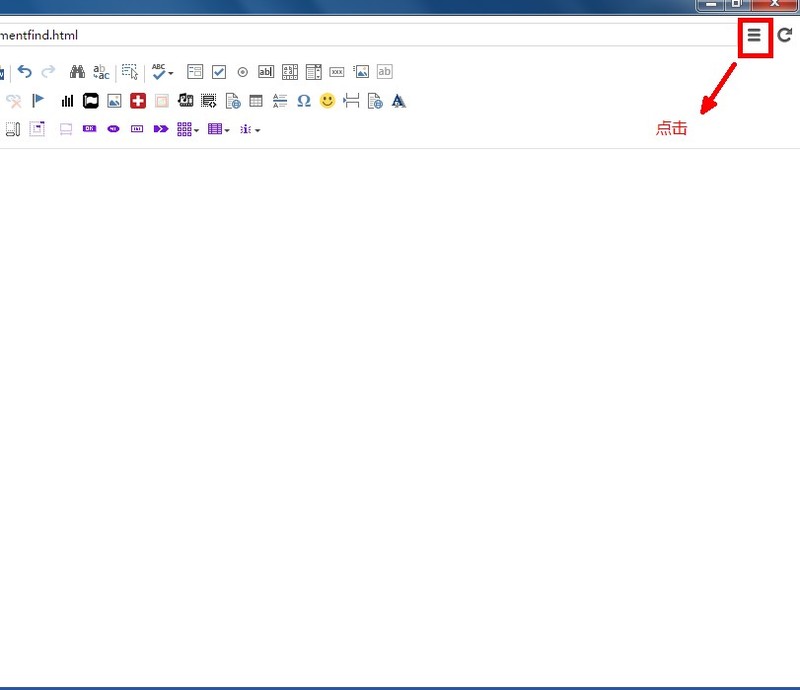
Task: Insert a radio button form element
Action: coord(242,72)
